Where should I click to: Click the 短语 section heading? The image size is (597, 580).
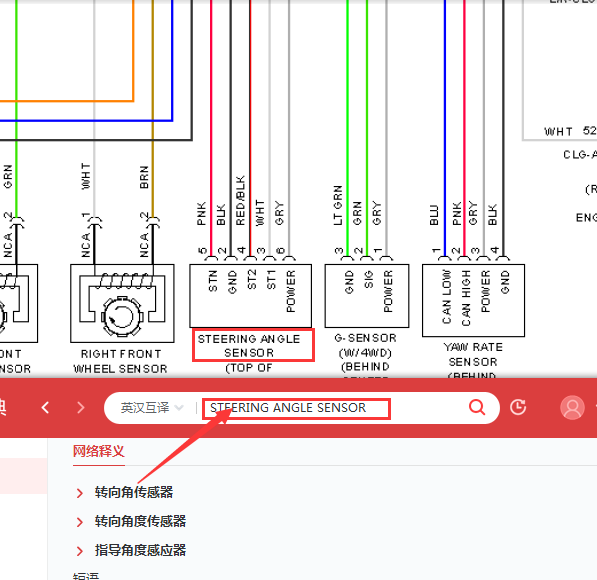click(86, 576)
